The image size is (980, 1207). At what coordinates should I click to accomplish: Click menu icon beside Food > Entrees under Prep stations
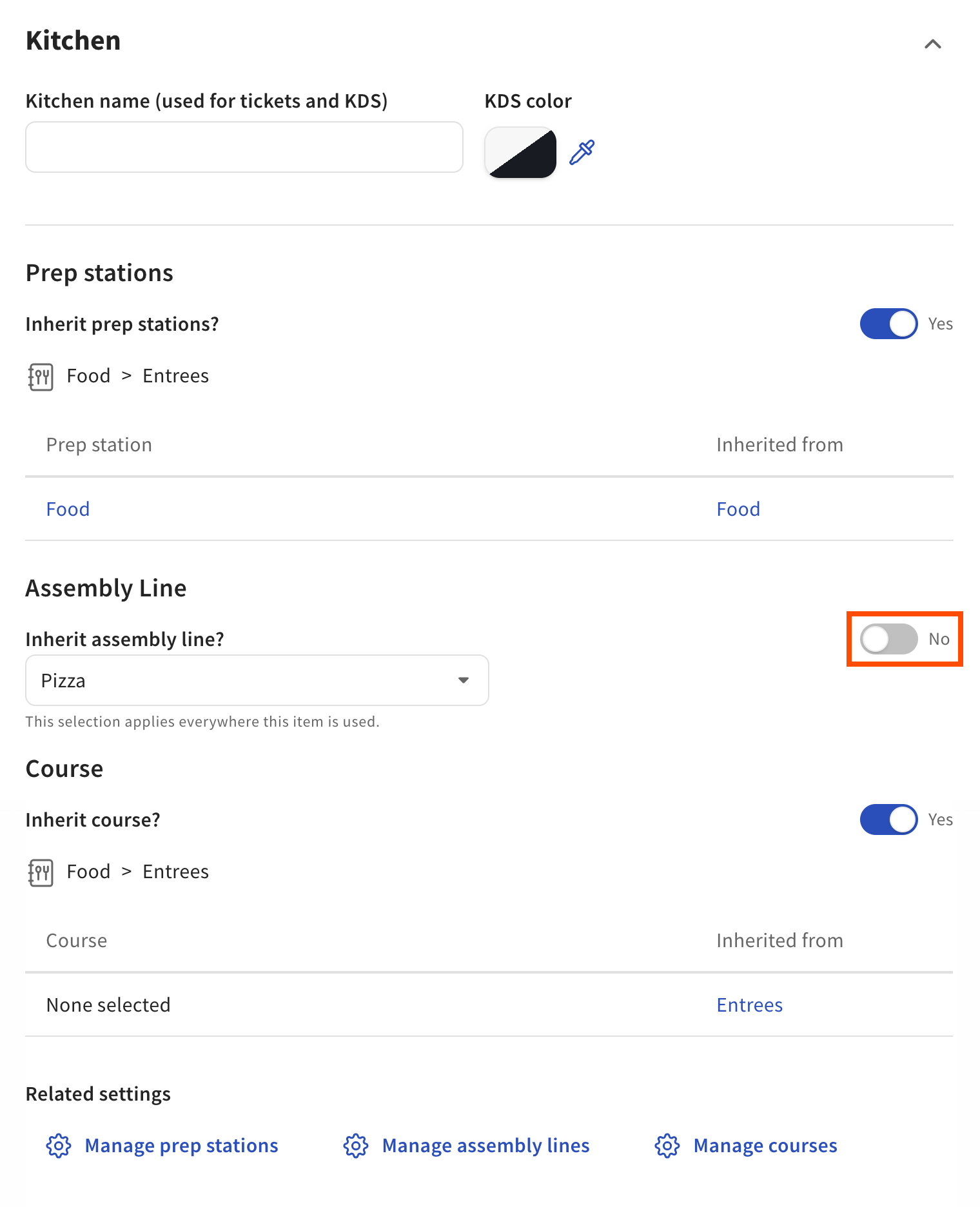41,377
